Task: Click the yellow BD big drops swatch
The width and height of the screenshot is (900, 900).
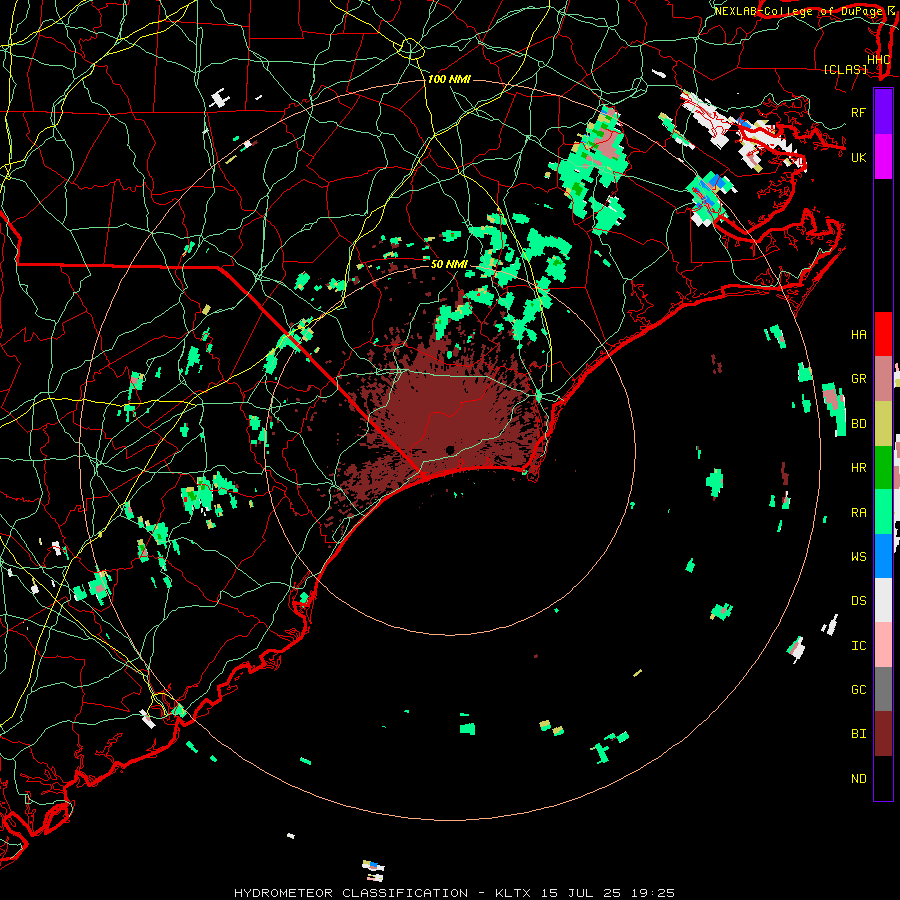Action: click(883, 423)
